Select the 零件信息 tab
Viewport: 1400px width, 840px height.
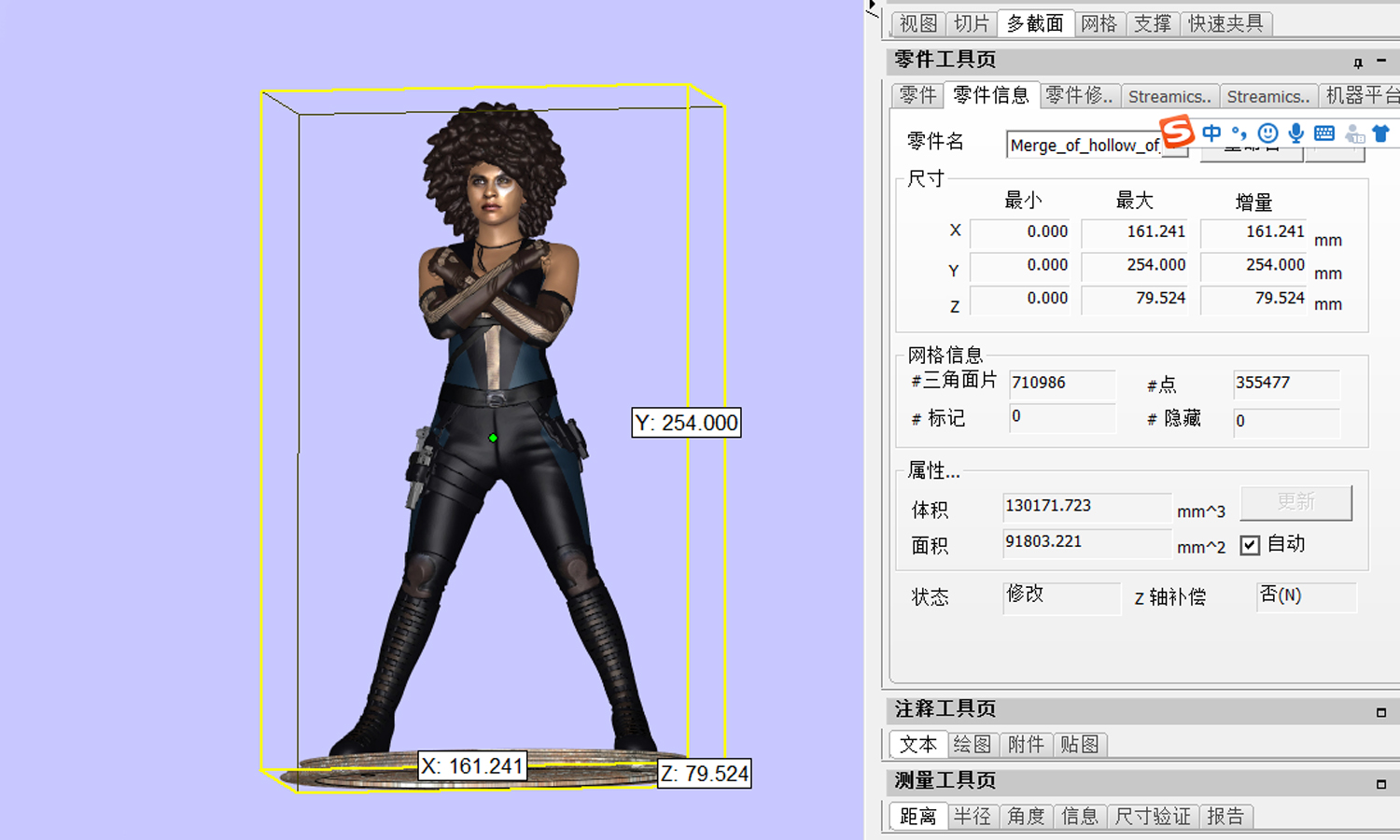click(x=991, y=95)
